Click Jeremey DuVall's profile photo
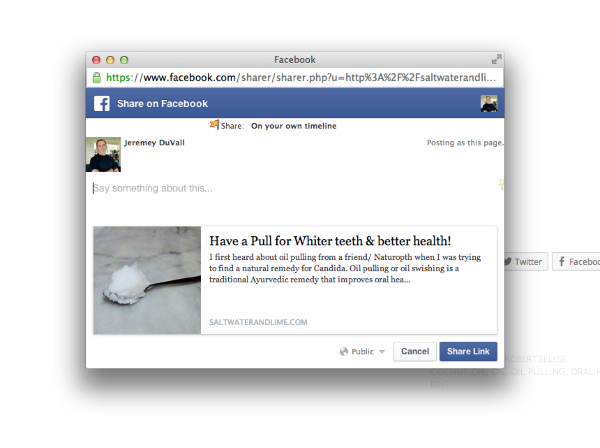The image size is (600, 448). point(103,155)
